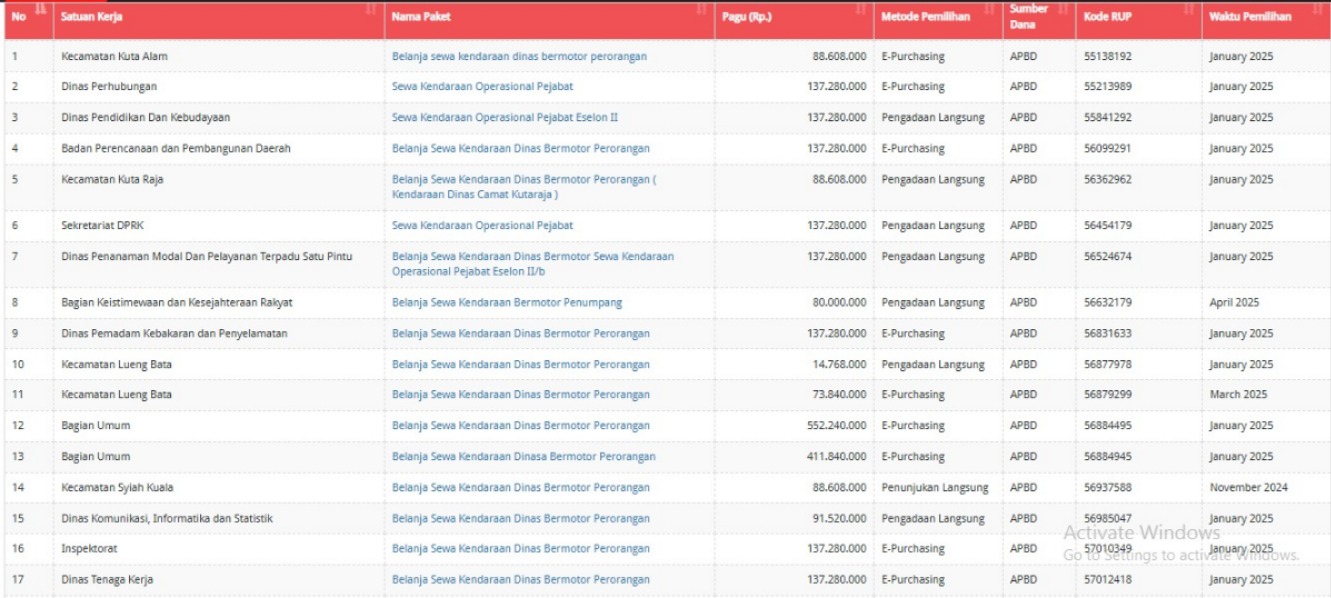Open link Sewa Kendaraan Operasional Pejabat Eselon II

pyautogui.click(x=505, y=117)
